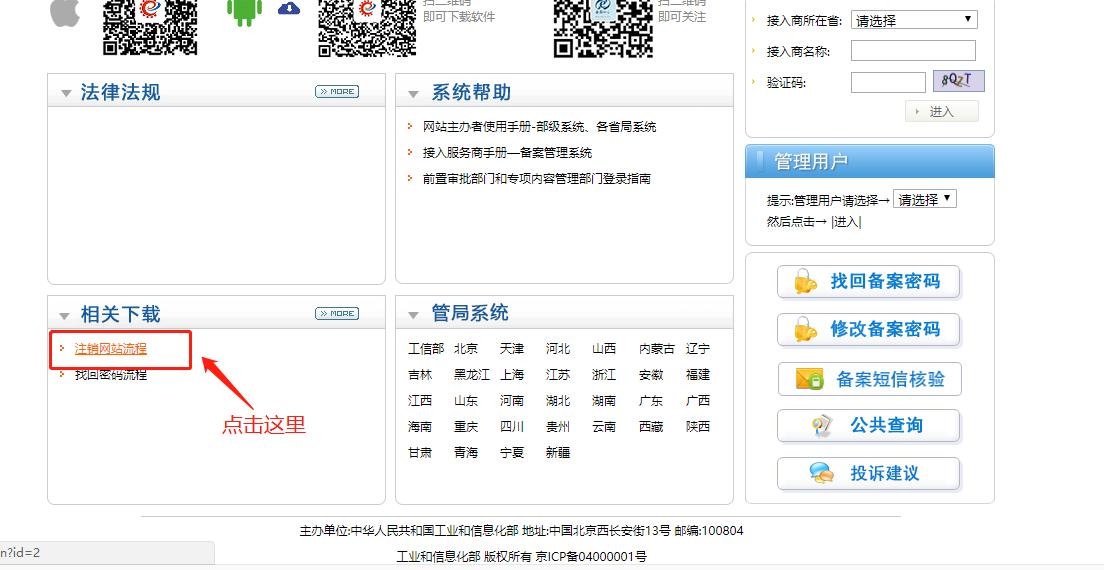
Task: Collapse the 管局系统 triangle
Action: [x=413, y=315]
